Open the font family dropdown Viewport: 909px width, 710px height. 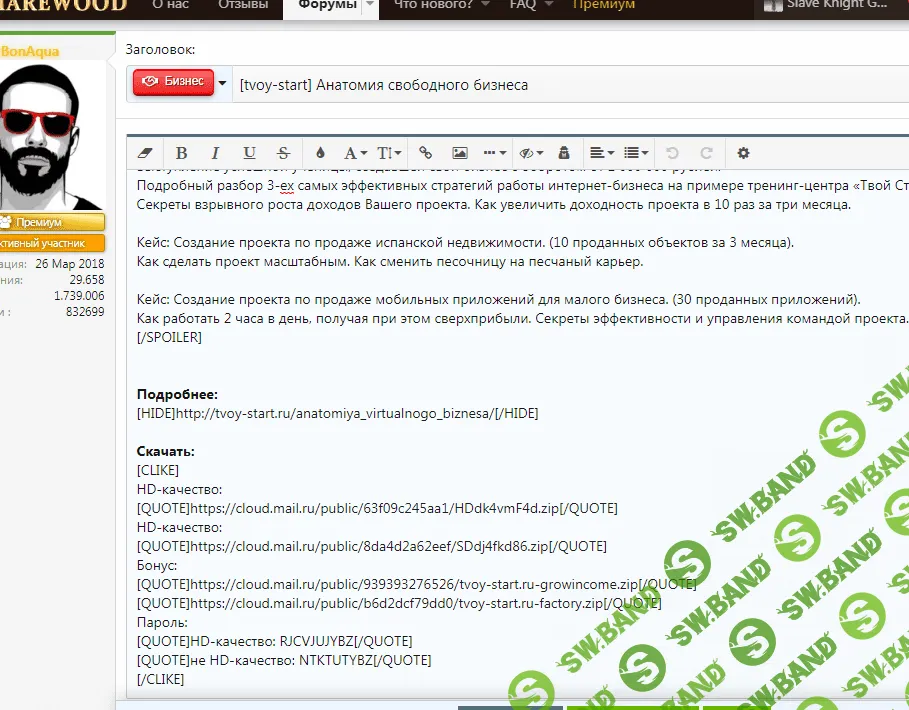click(355, 153)
